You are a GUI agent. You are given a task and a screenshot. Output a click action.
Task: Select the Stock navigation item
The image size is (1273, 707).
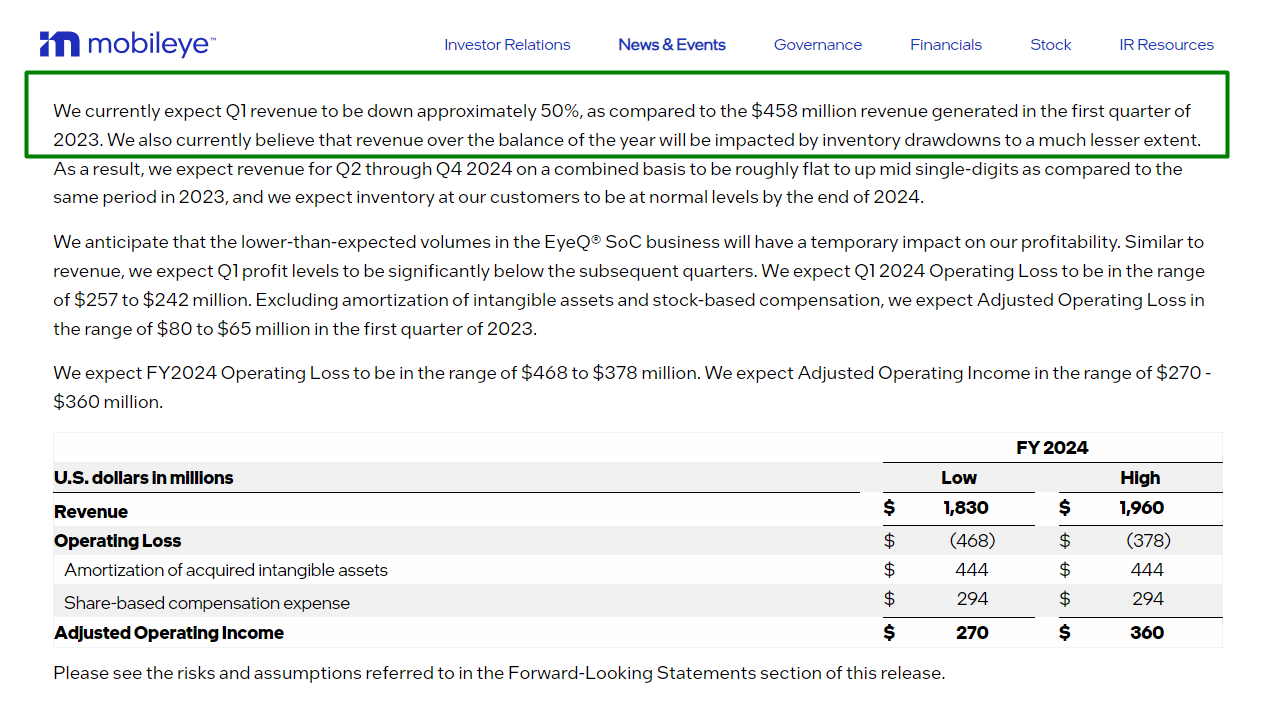click(x=1051, y=45)
